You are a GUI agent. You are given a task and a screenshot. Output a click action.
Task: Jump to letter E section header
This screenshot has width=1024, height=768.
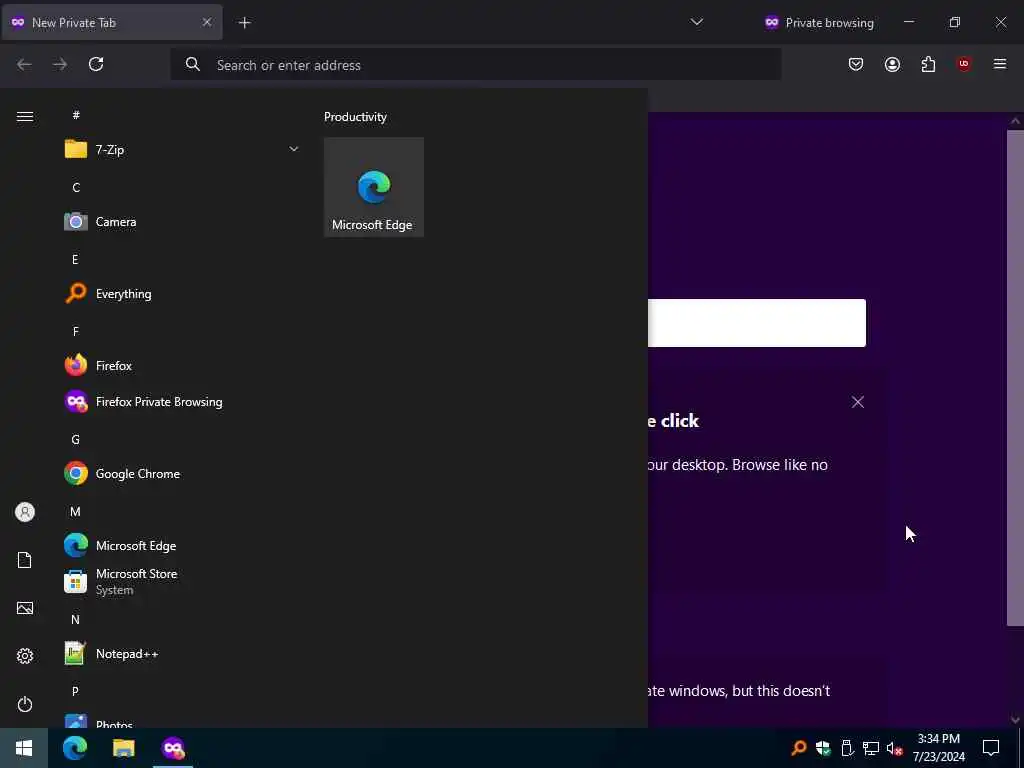coord(75,260)
